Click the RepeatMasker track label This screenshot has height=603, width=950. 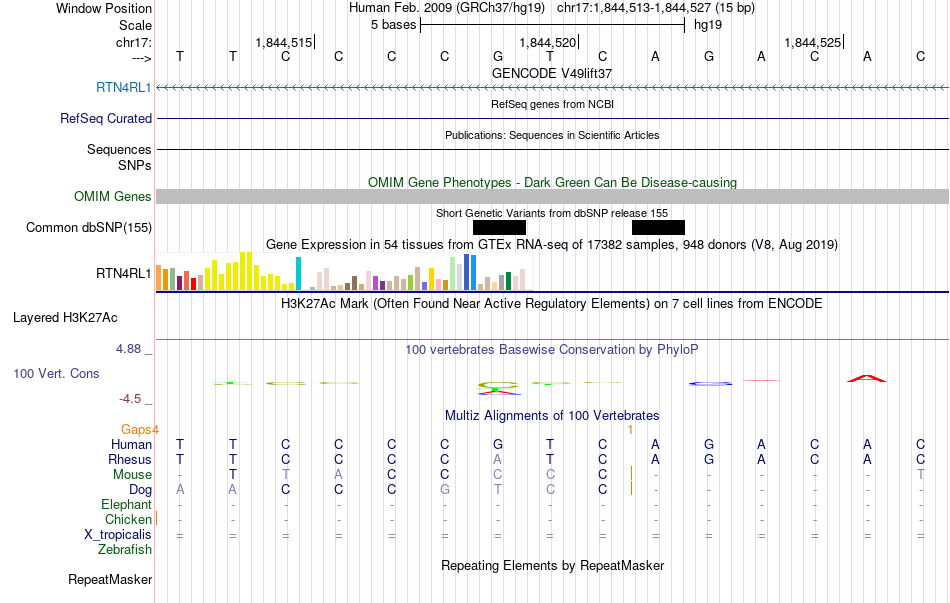pyautogui.click(x=110, y=580)
